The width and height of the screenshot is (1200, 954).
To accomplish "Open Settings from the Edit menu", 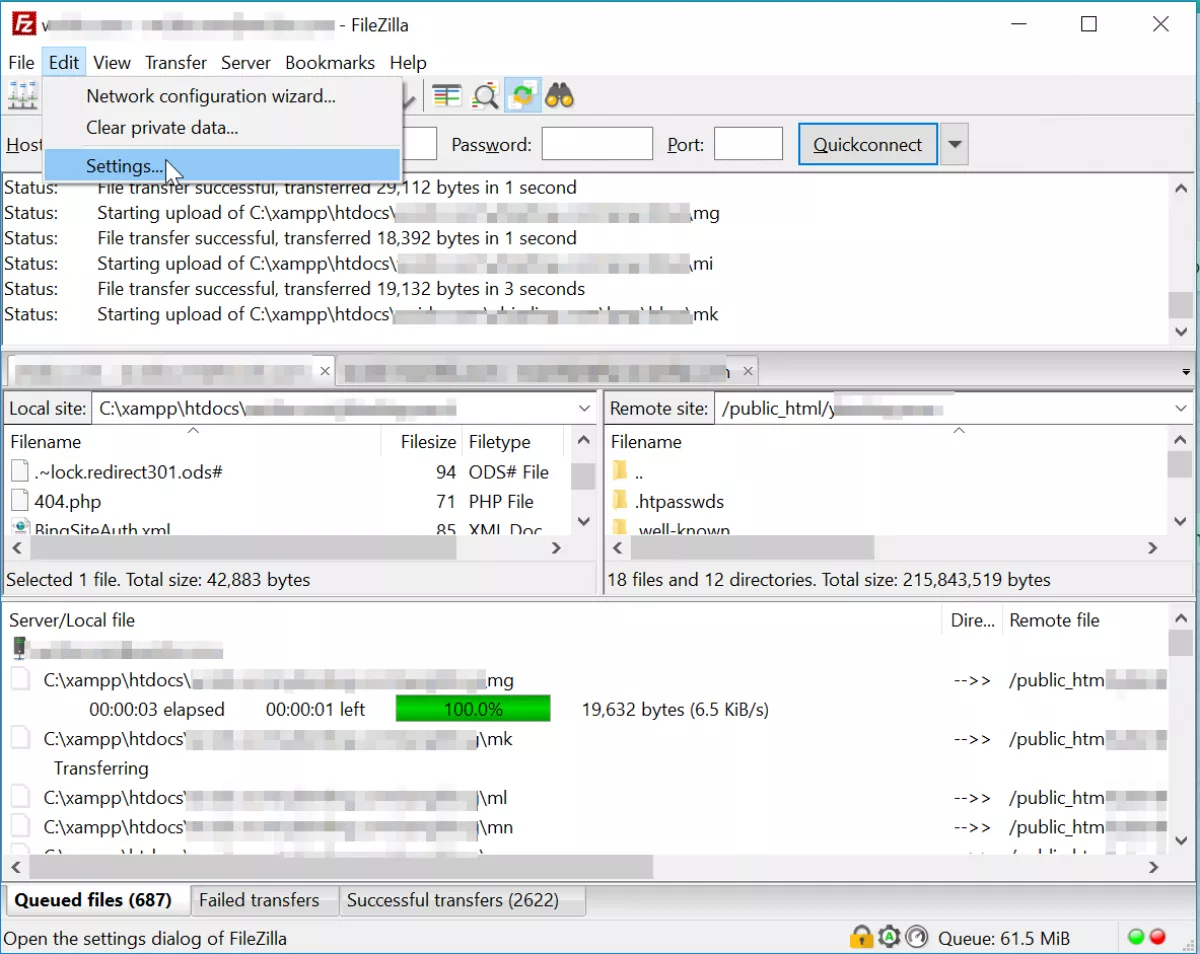I will [x=222, y=166].
